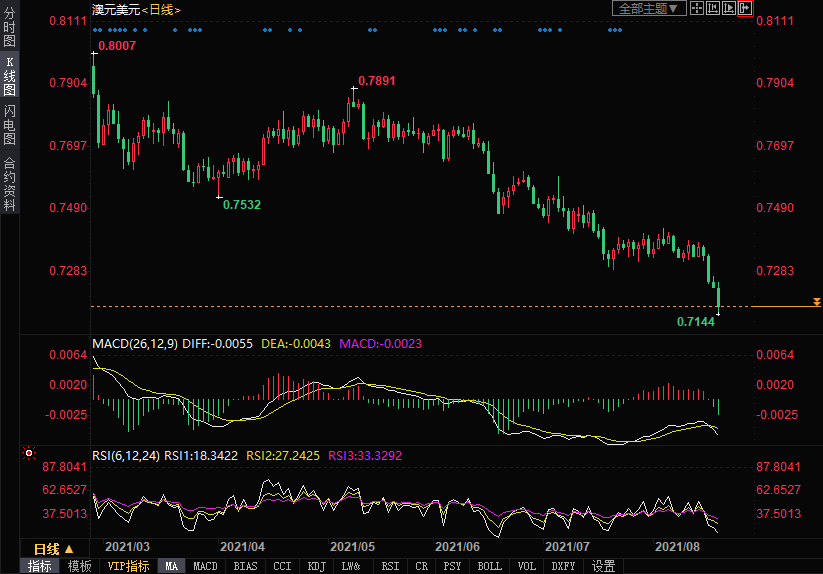The image size is (823, 574).
Task: Click the orange arrow marker at right price axis
Action: [816, 302]
